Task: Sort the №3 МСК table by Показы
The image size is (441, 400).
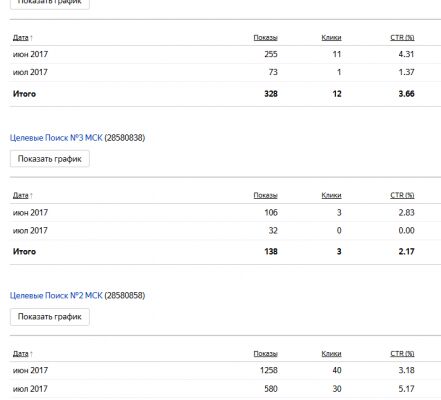Action: click(x=265, y=195)
